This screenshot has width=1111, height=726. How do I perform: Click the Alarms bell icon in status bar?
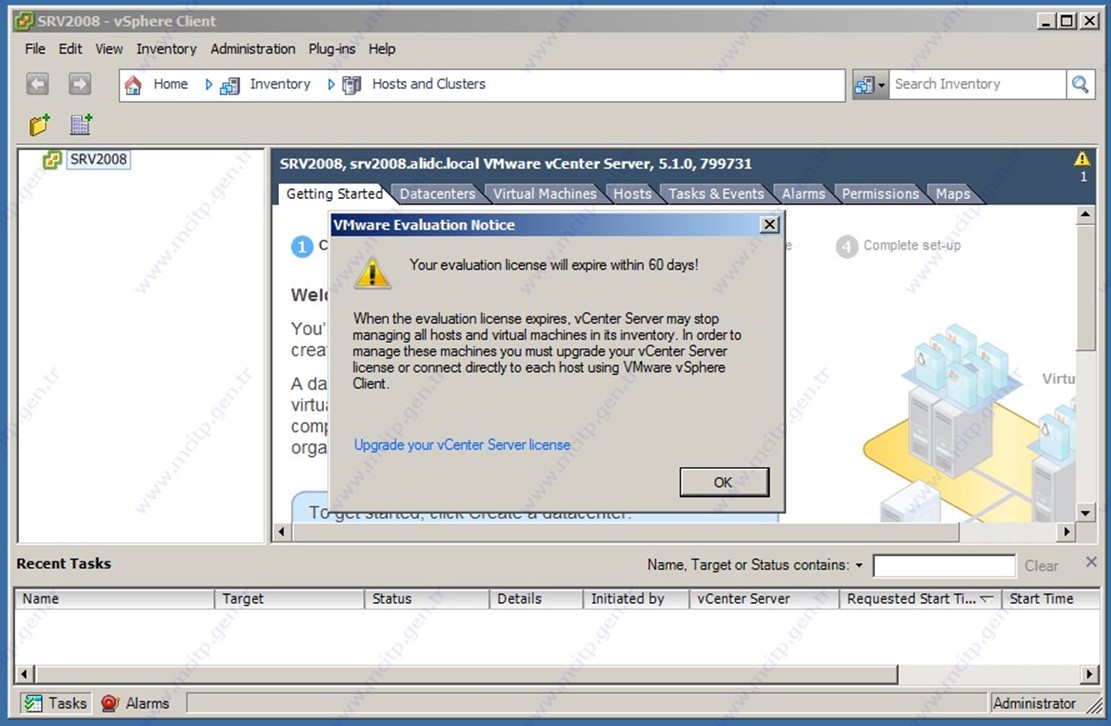(110, 703)
